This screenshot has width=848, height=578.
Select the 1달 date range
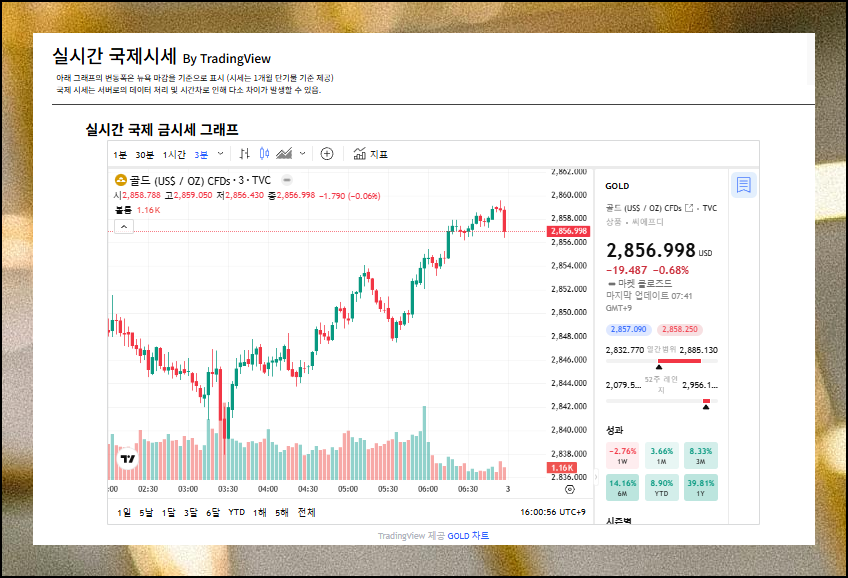[168, 512]
